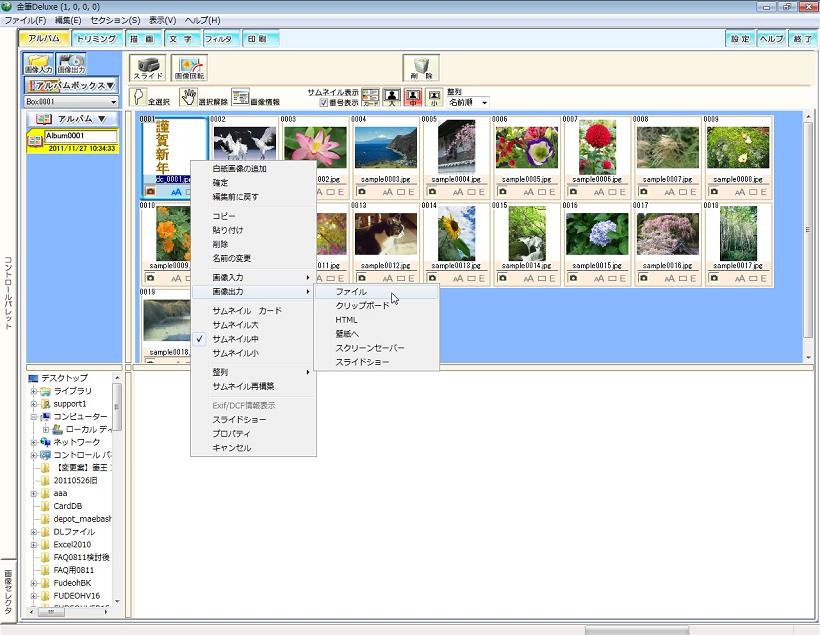Viewport: 820px width, 635px height.
Task: Click the 全選択 select all icon
Action: [x=139, y=96]
